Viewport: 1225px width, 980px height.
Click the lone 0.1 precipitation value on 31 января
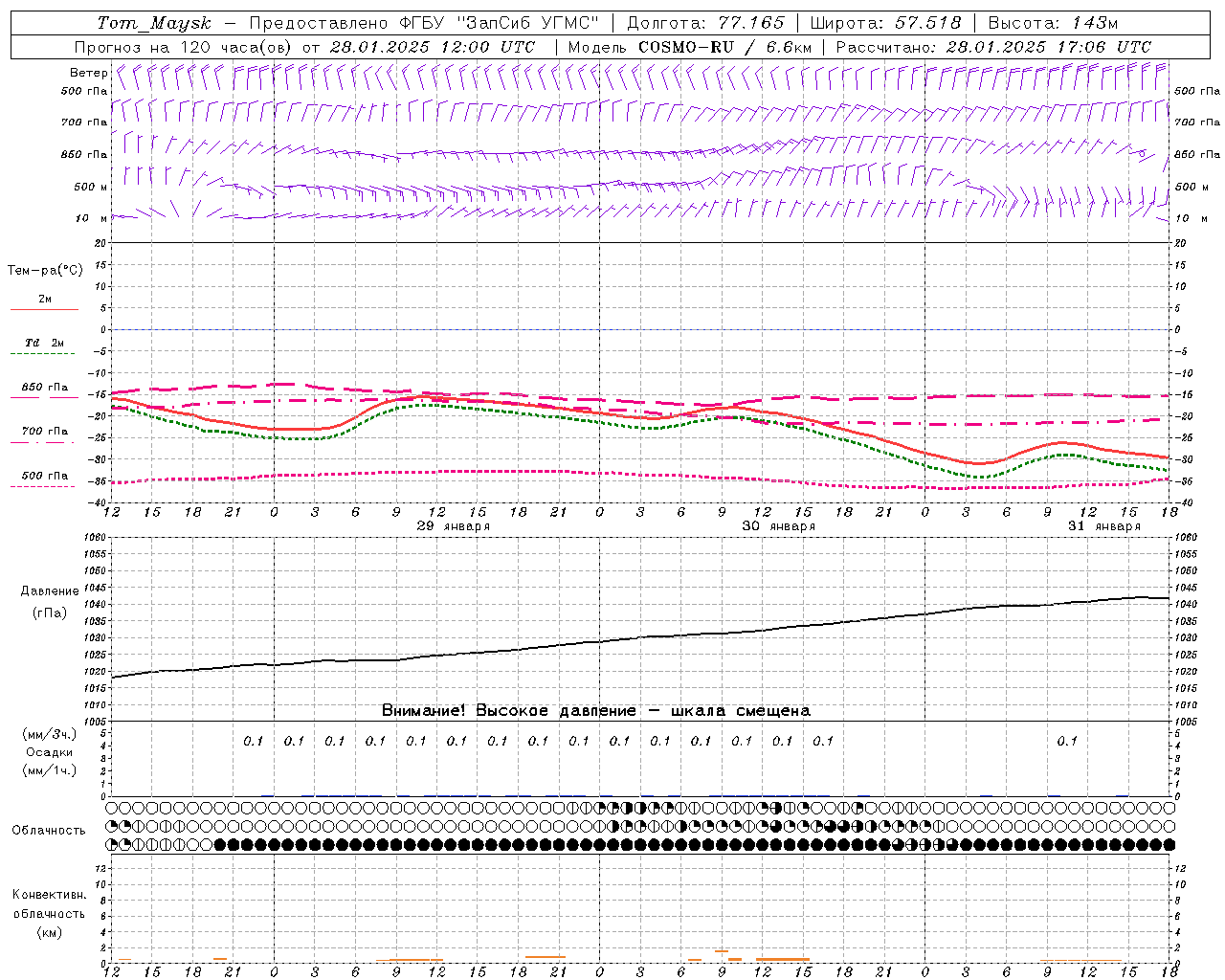click(x=1067, y=741)
